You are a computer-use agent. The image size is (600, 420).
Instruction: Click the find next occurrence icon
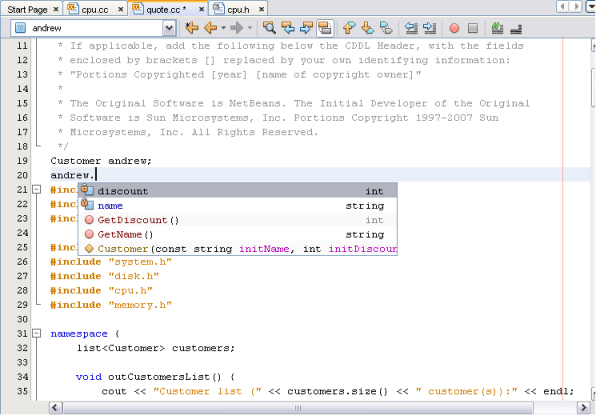coord(307,28)
